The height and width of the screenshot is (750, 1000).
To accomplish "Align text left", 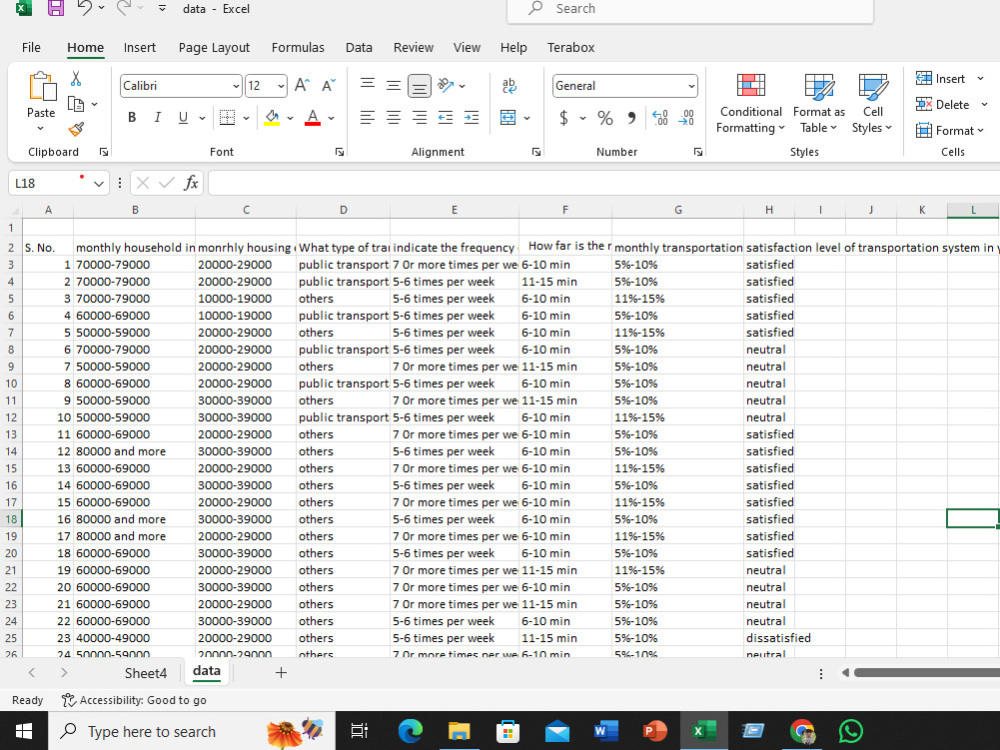I will 367,117.
